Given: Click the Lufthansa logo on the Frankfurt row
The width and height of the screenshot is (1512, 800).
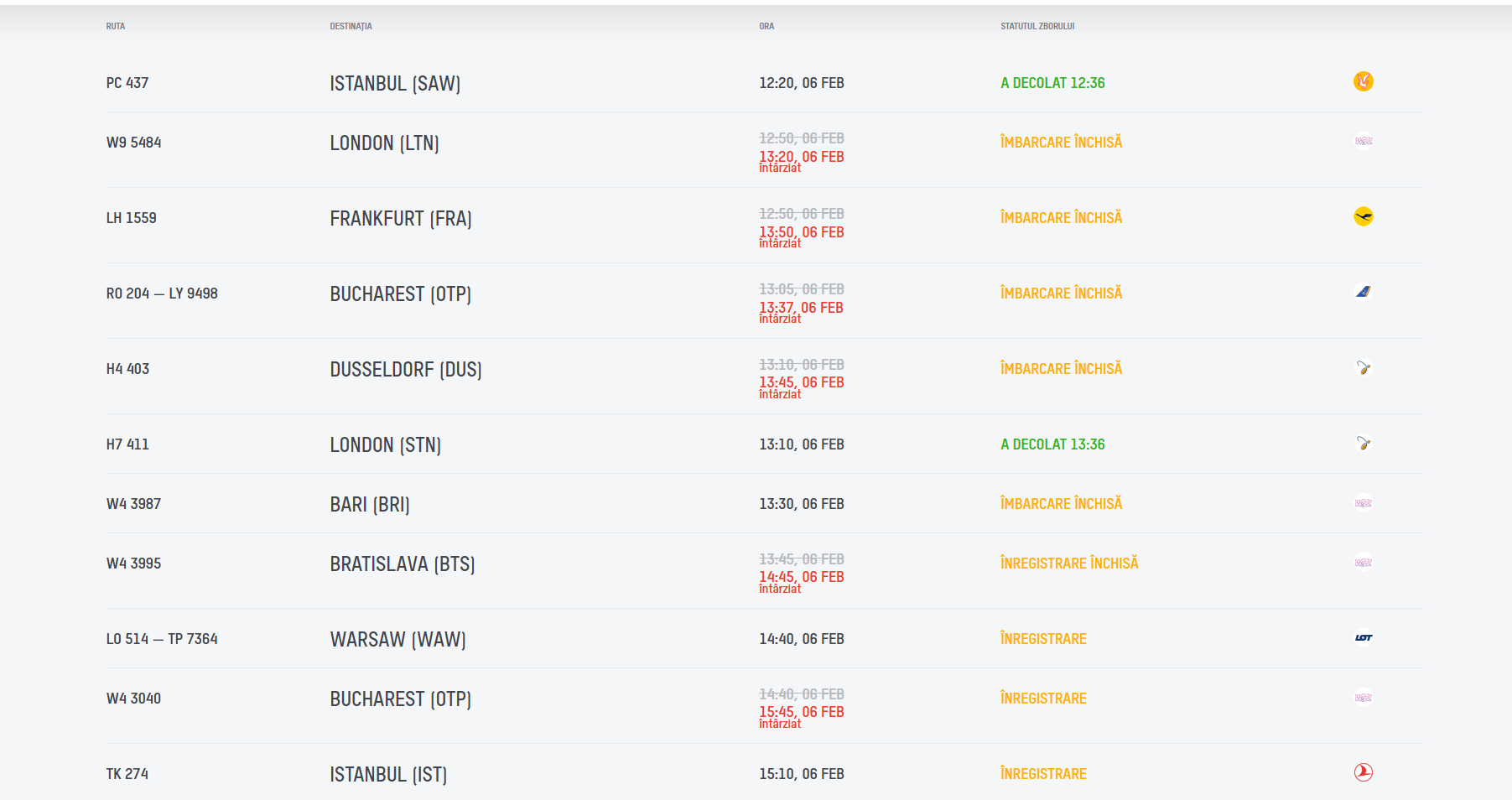Looking at the screenshot, I should pyautogui.click(x=1363, y=216).
